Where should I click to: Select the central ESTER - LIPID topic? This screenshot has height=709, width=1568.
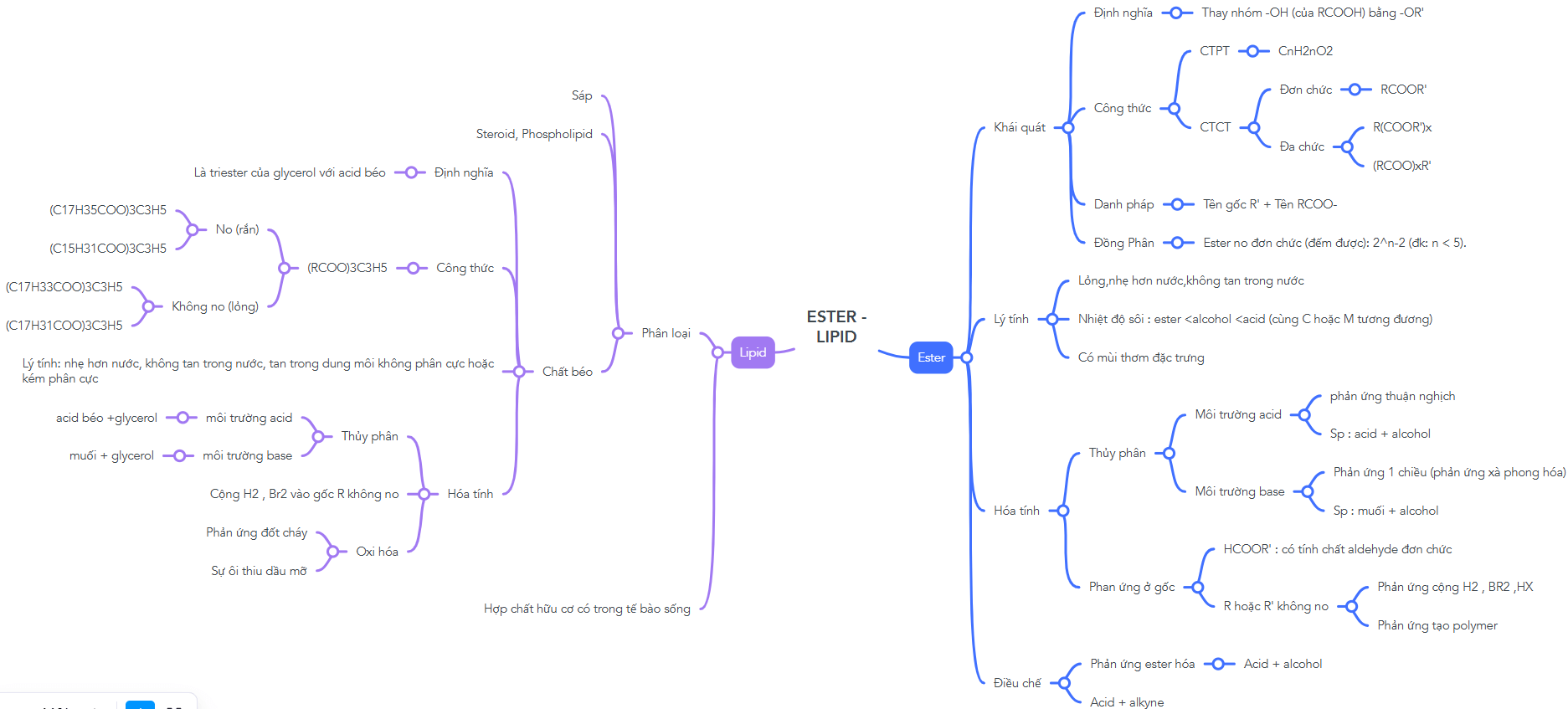pos(836,326)
